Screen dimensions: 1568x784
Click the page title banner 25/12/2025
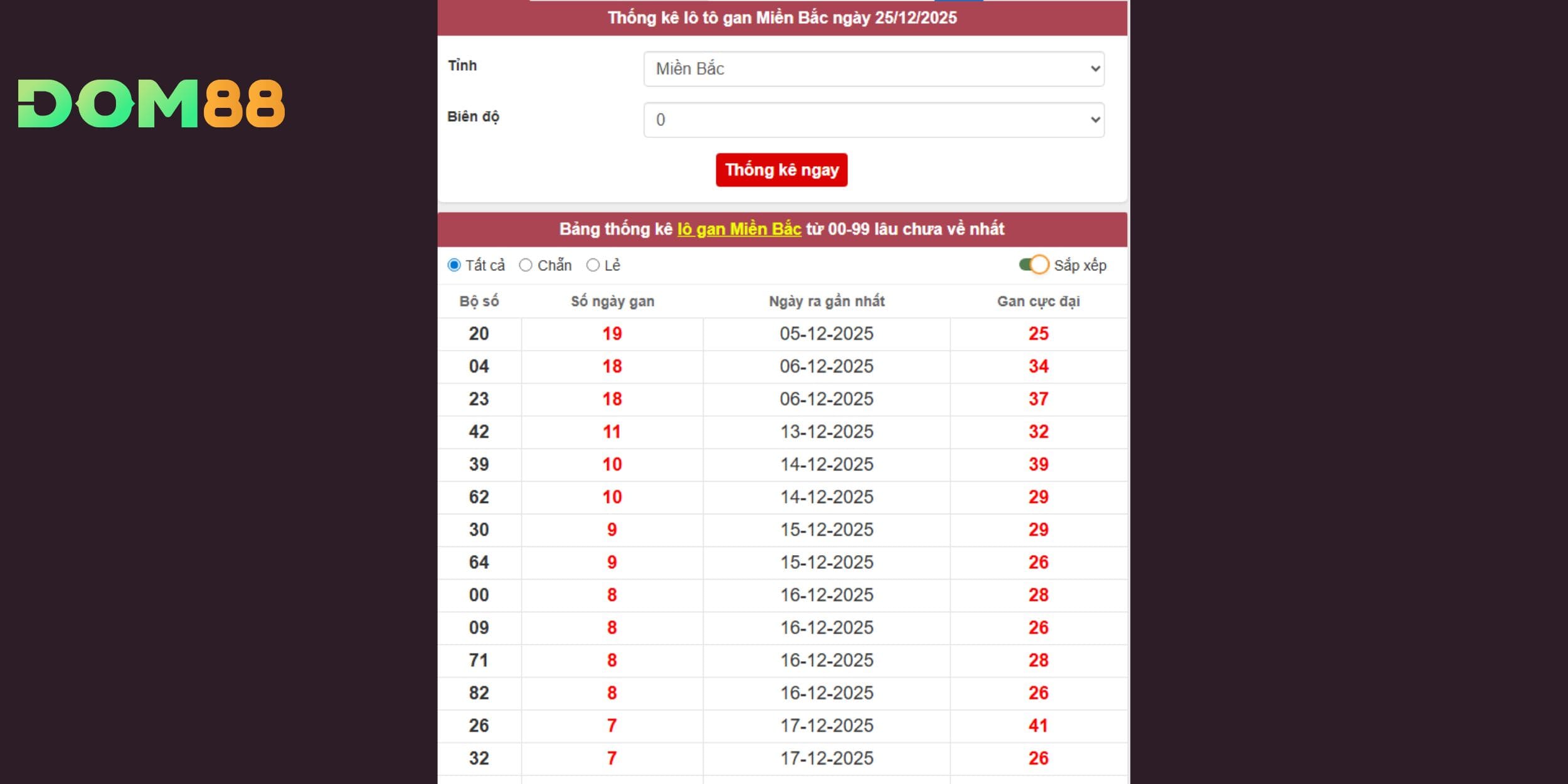(x=781, y=18)
